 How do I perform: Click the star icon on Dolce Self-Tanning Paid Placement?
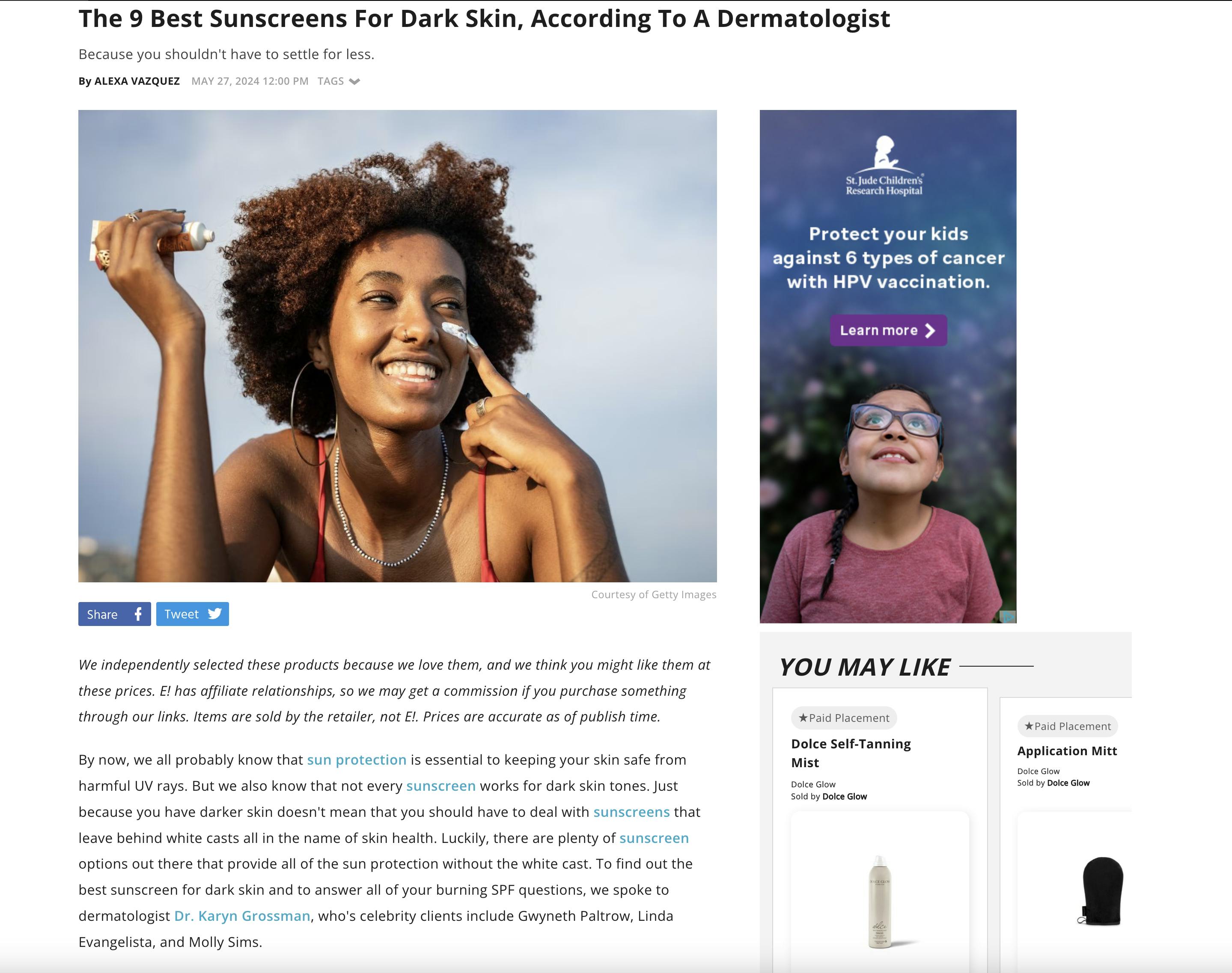pyautogui.click(x=803, y=718)
